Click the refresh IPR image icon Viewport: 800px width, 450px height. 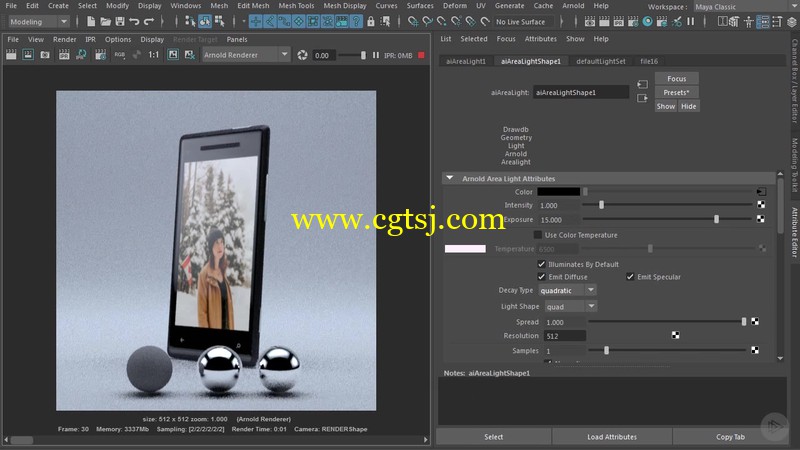(x=81, y=55)
